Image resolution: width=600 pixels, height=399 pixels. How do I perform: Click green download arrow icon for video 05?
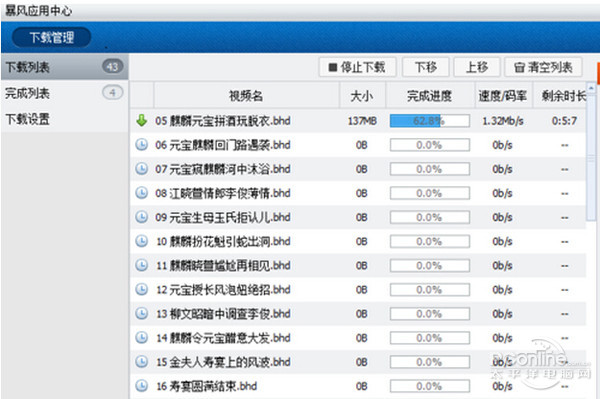pyautogui.click(x=142, y=121)
